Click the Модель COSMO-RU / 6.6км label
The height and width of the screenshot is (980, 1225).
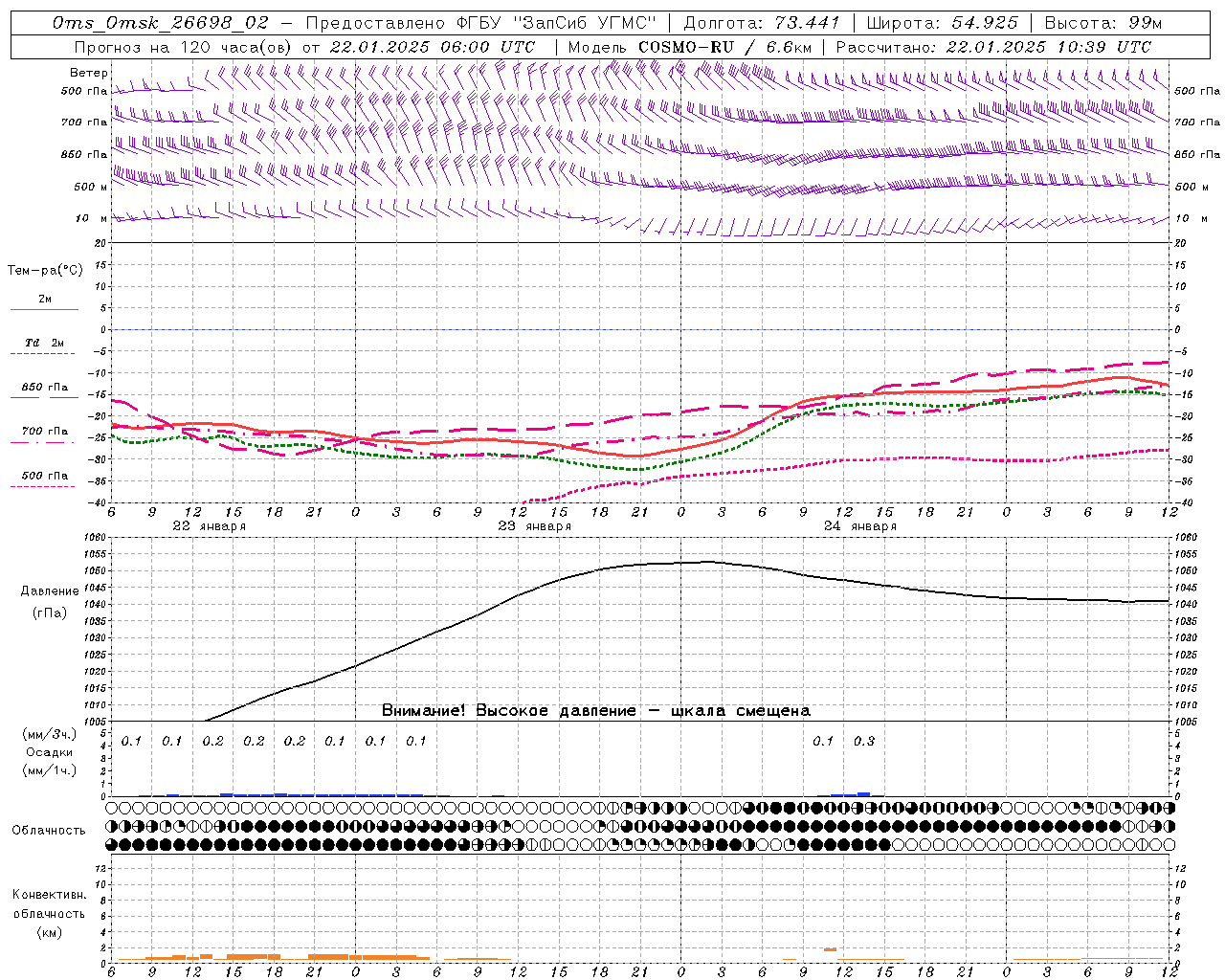(689, 47)
